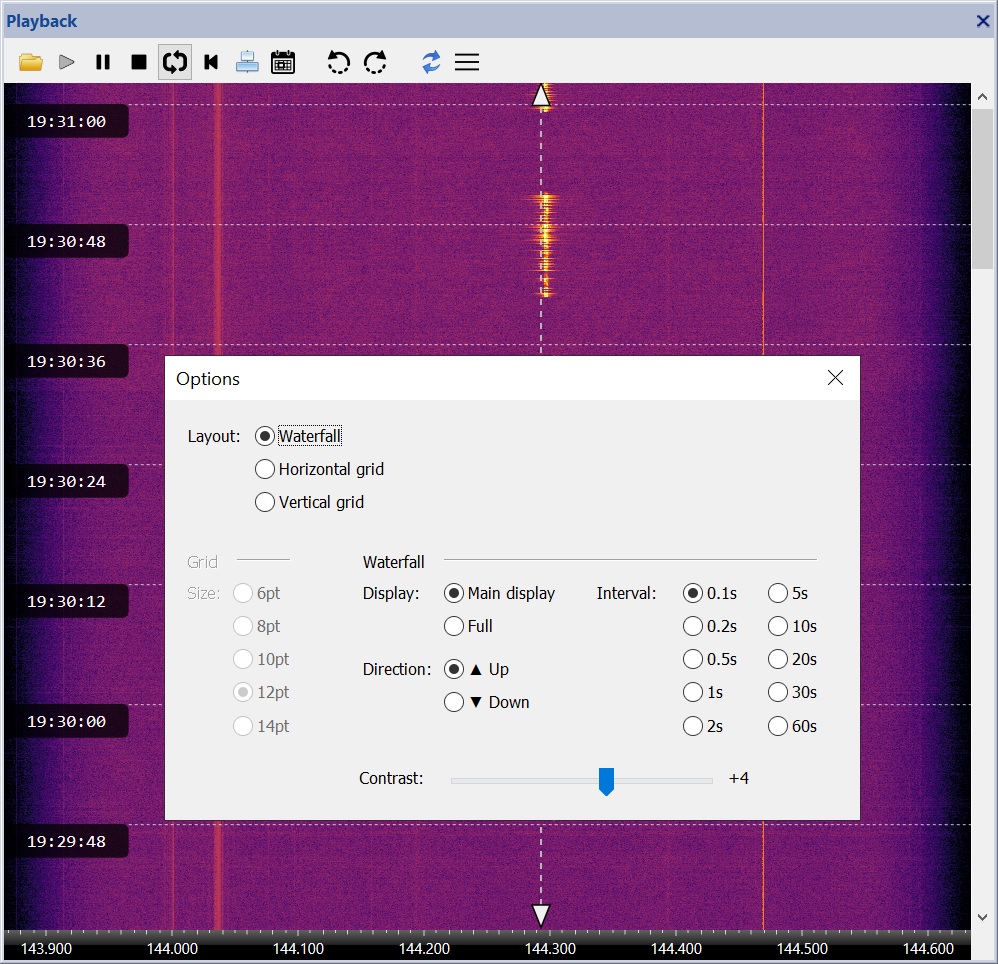Open the calendar date picker icon
Viewport: 998px width, 964px height.
(x=283, y=63)
